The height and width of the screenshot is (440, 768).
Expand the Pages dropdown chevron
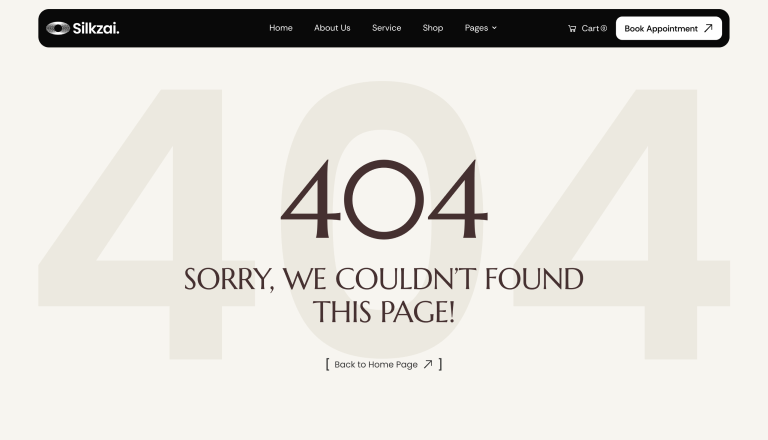click(x=494, y=28)
